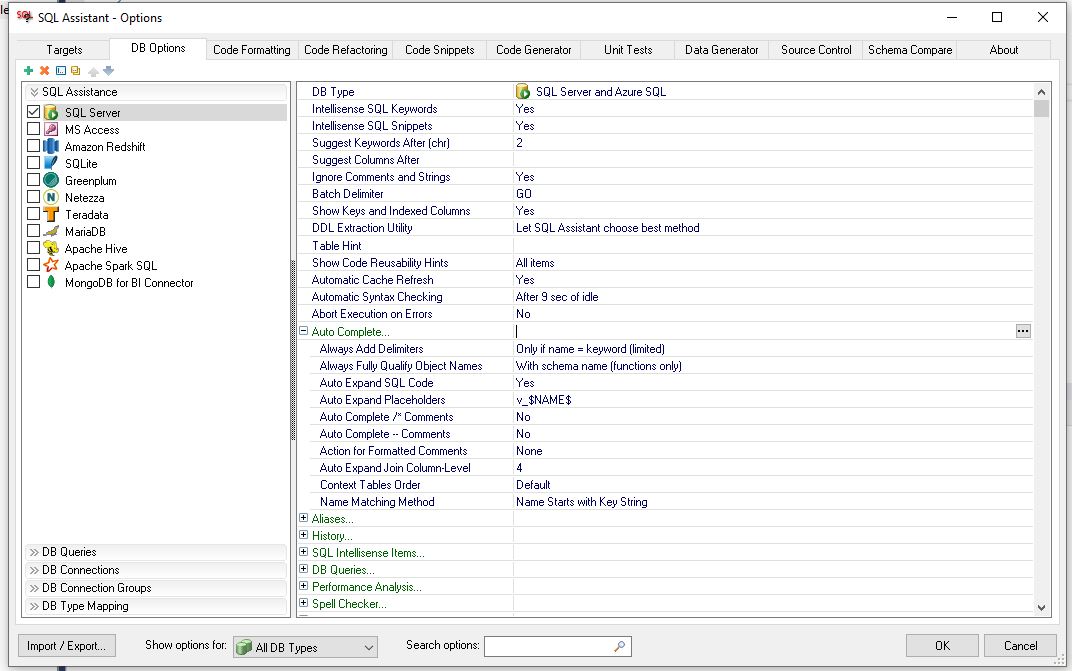Check the Greenplum checkbox

tap(34, 180)
